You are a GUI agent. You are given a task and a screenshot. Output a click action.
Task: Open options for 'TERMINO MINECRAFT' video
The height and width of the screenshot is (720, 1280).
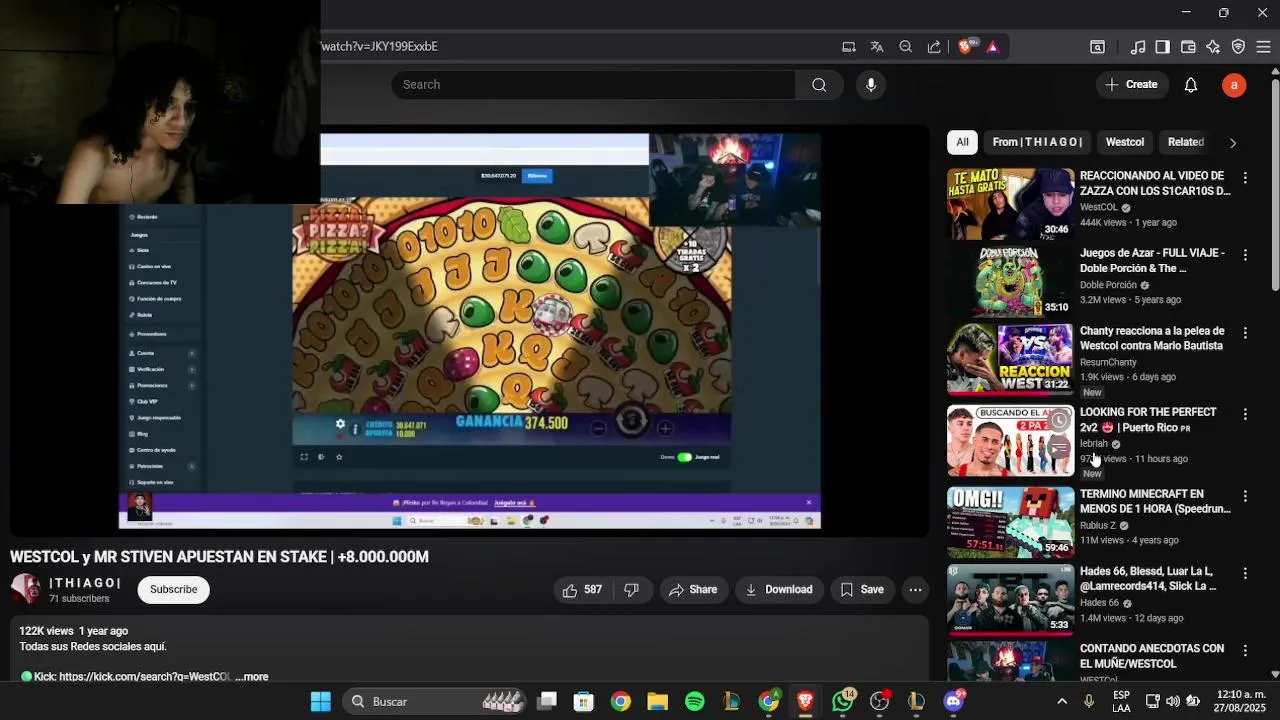tap(1245, 496)
